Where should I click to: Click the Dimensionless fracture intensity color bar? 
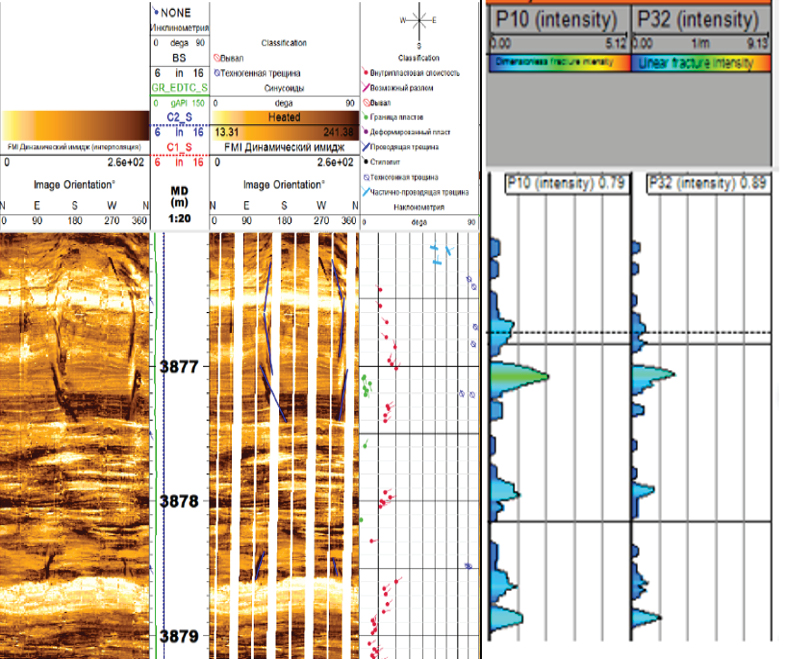(558, 62)
